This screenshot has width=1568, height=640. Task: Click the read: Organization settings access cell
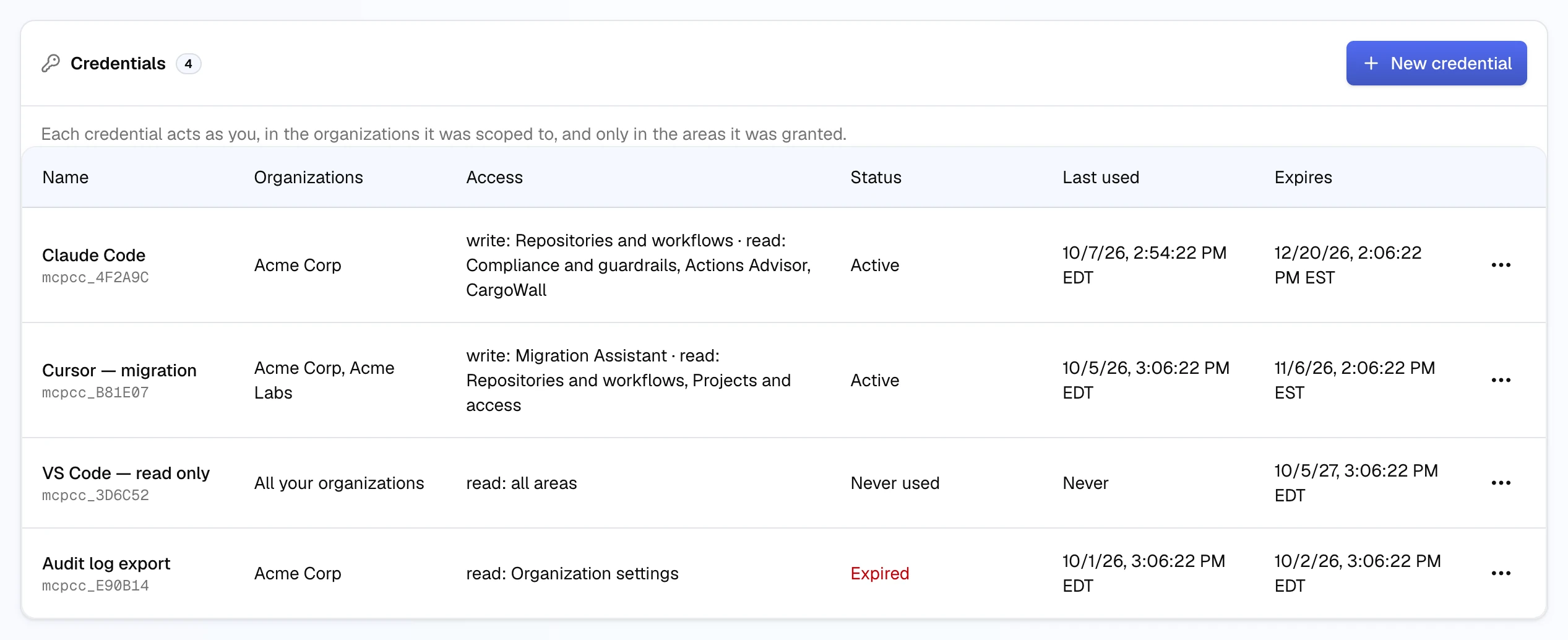pos(572,573)
